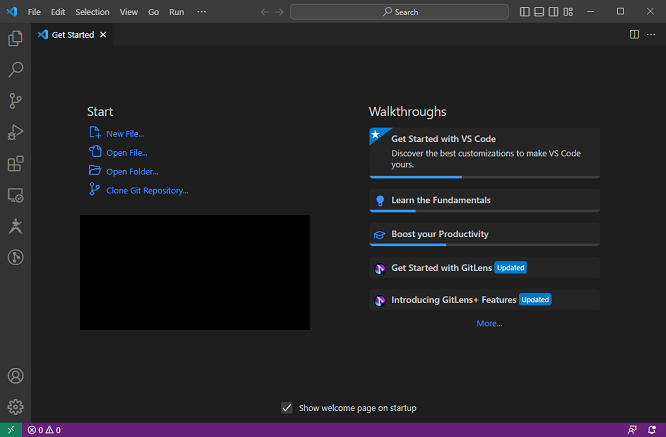The height and width of the screenshot is (437, 666).
Task: Open the editor More Actions ellipsis
Action: tap(651, 34)
